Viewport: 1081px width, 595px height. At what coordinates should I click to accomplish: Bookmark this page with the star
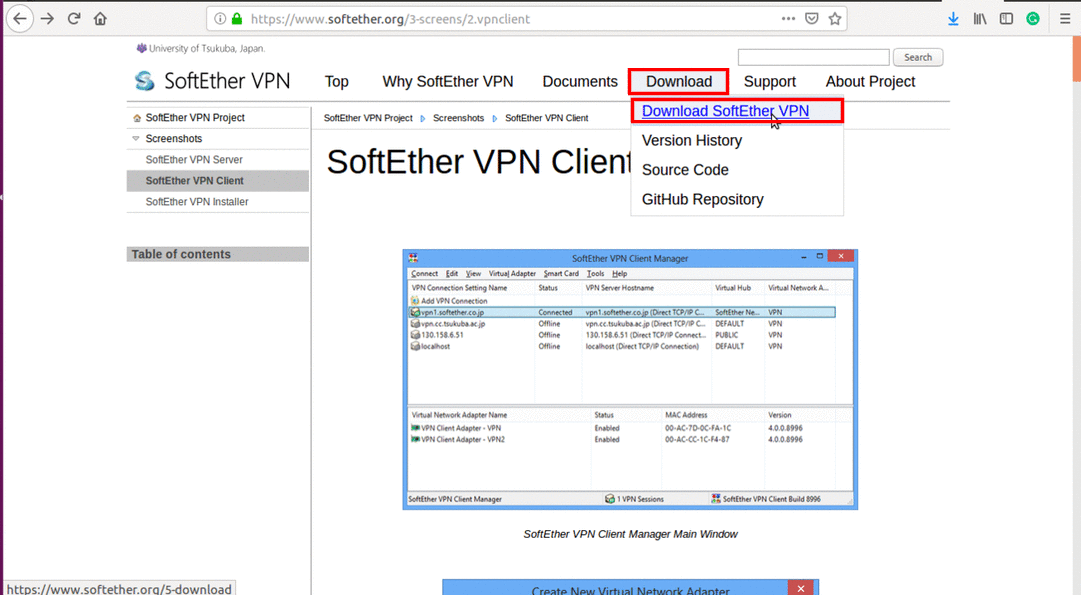pos(835,19)
